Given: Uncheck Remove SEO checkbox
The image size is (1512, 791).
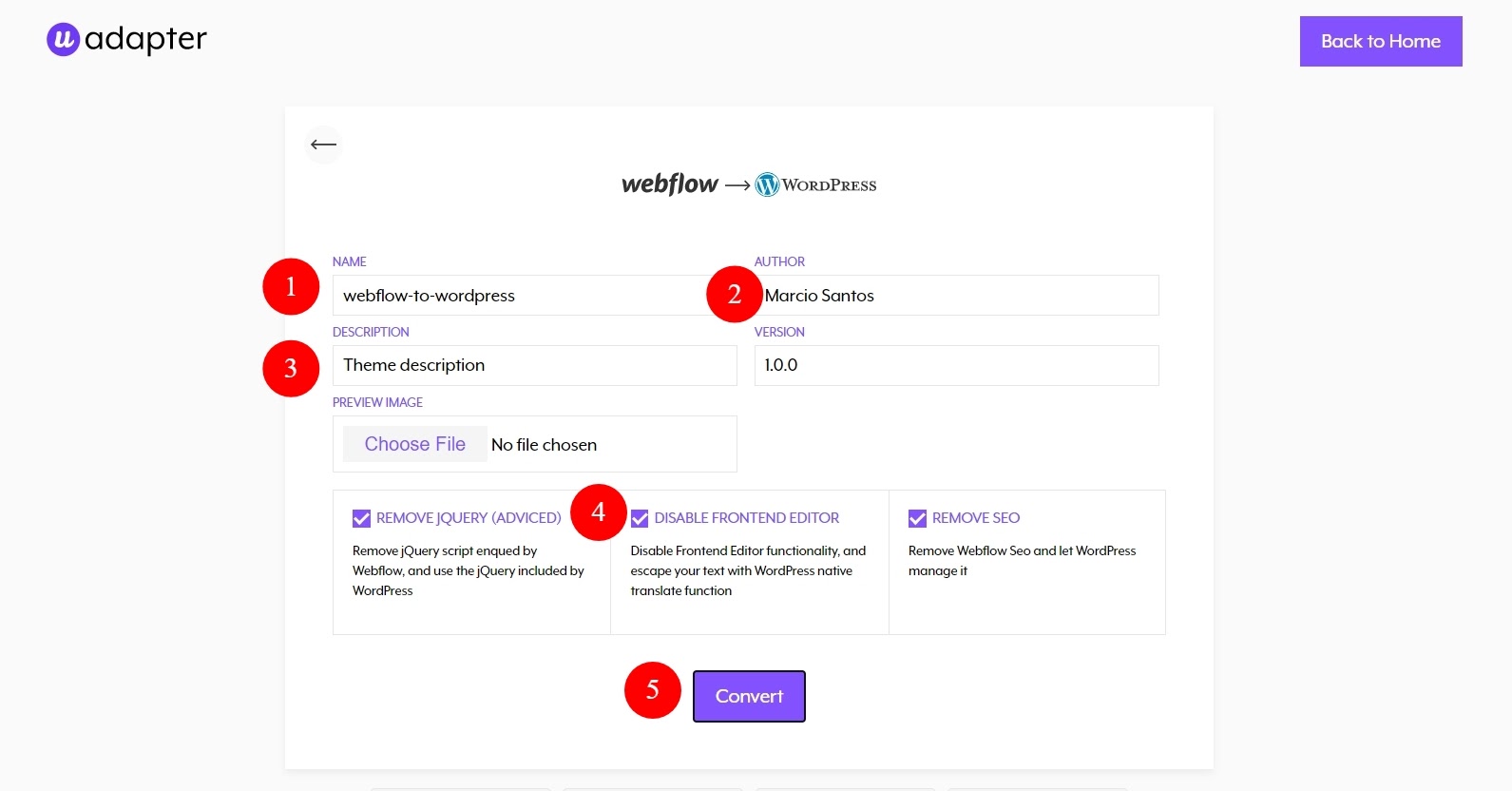Looking at the screenshot, I should point(917,518).
